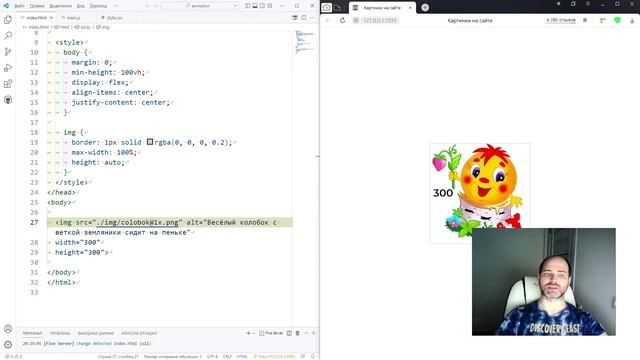Open the Source Control view

tap(8, 52)
